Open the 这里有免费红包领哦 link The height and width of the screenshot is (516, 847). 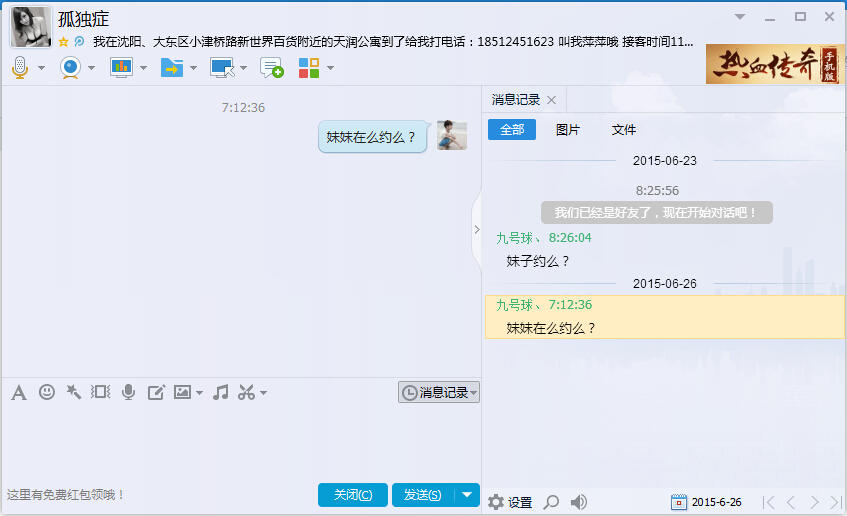click(x=66, y=495)
